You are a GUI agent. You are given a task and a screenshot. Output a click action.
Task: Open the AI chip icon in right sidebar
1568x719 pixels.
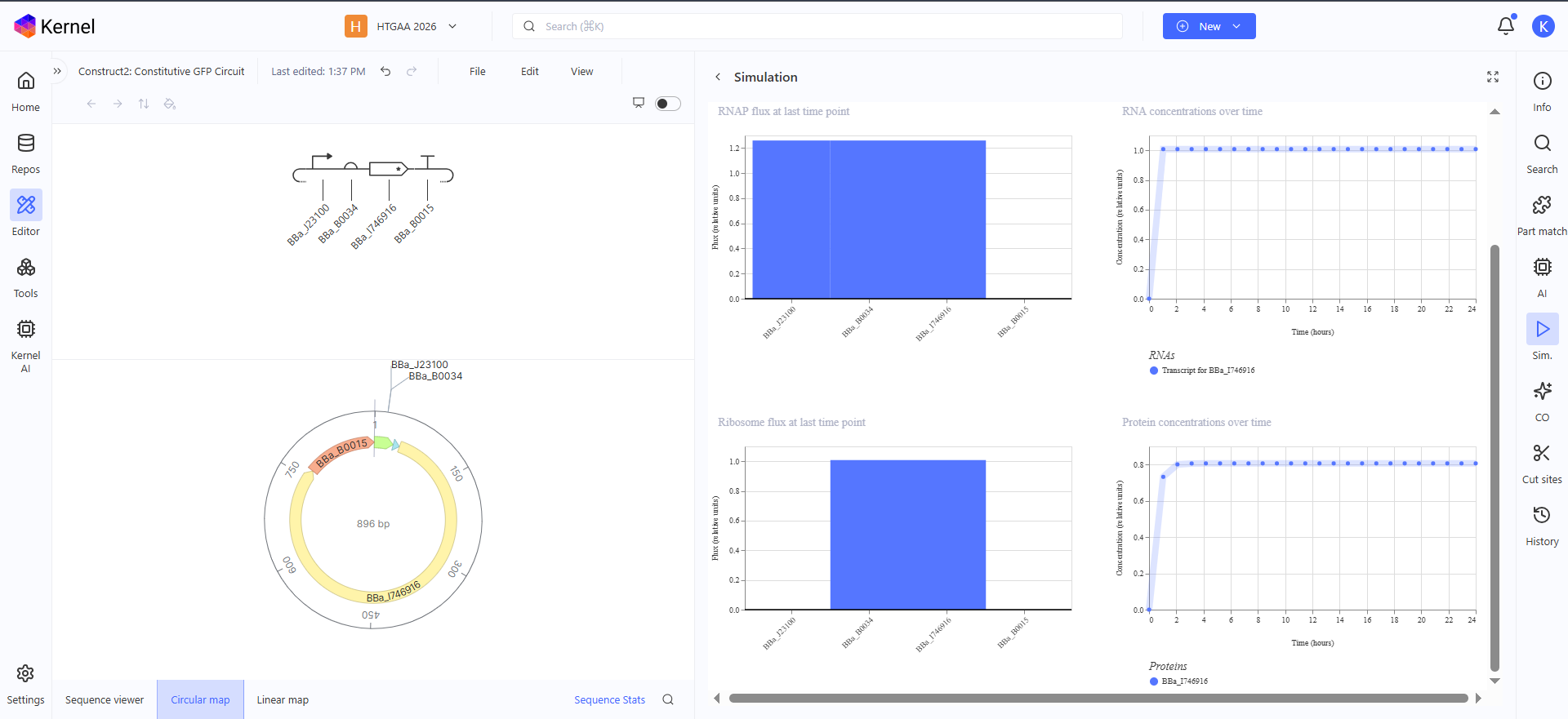point(1542,267)
